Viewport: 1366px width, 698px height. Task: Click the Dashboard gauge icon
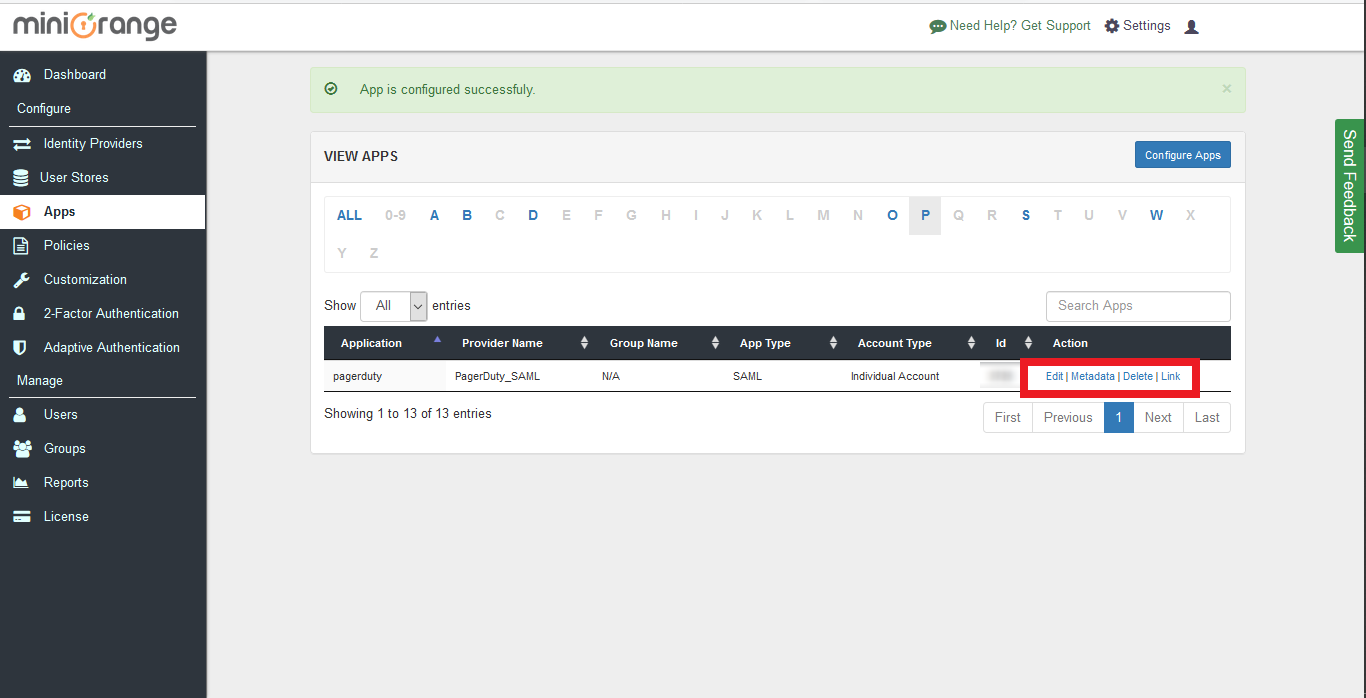22,75
